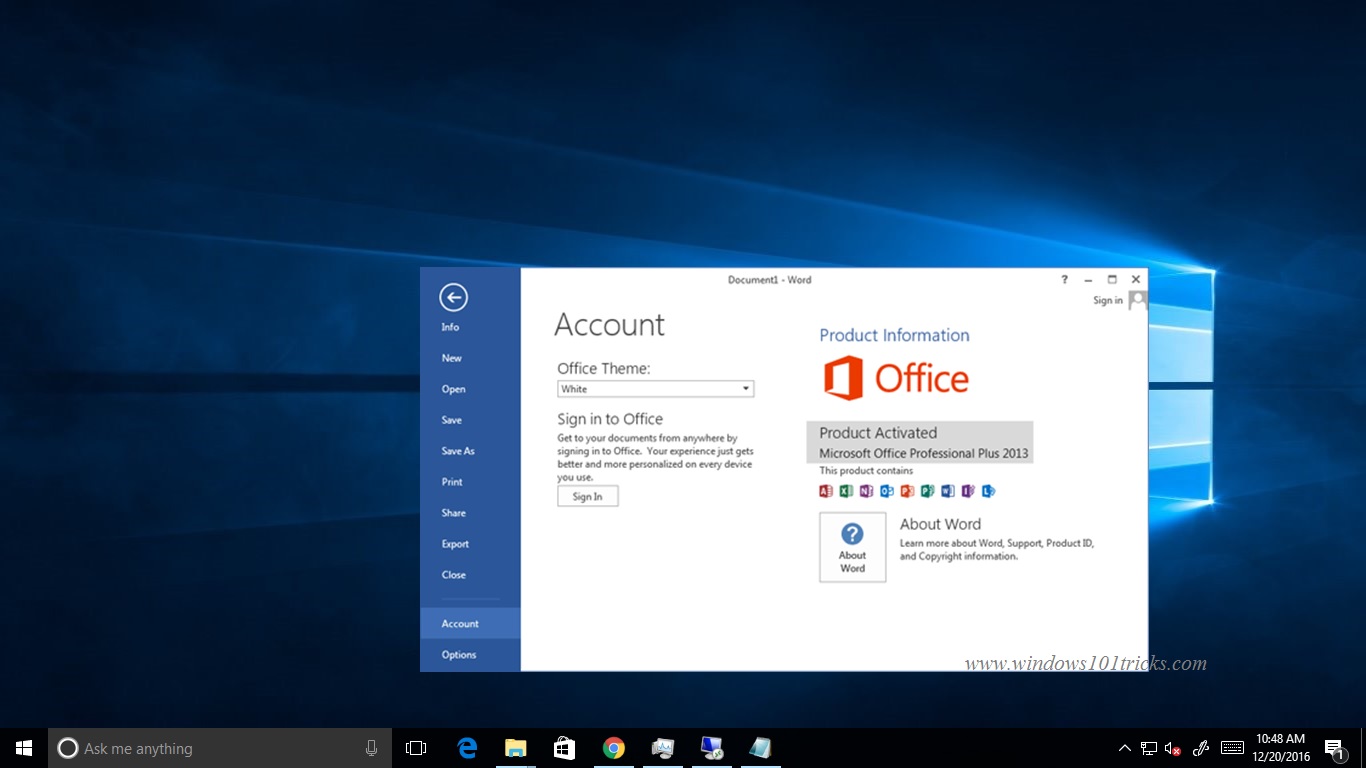Image resolution: width=1366 pixels, height=768 pixels.
Task: Click the Access icon under product contents
Action: point(826,491)
